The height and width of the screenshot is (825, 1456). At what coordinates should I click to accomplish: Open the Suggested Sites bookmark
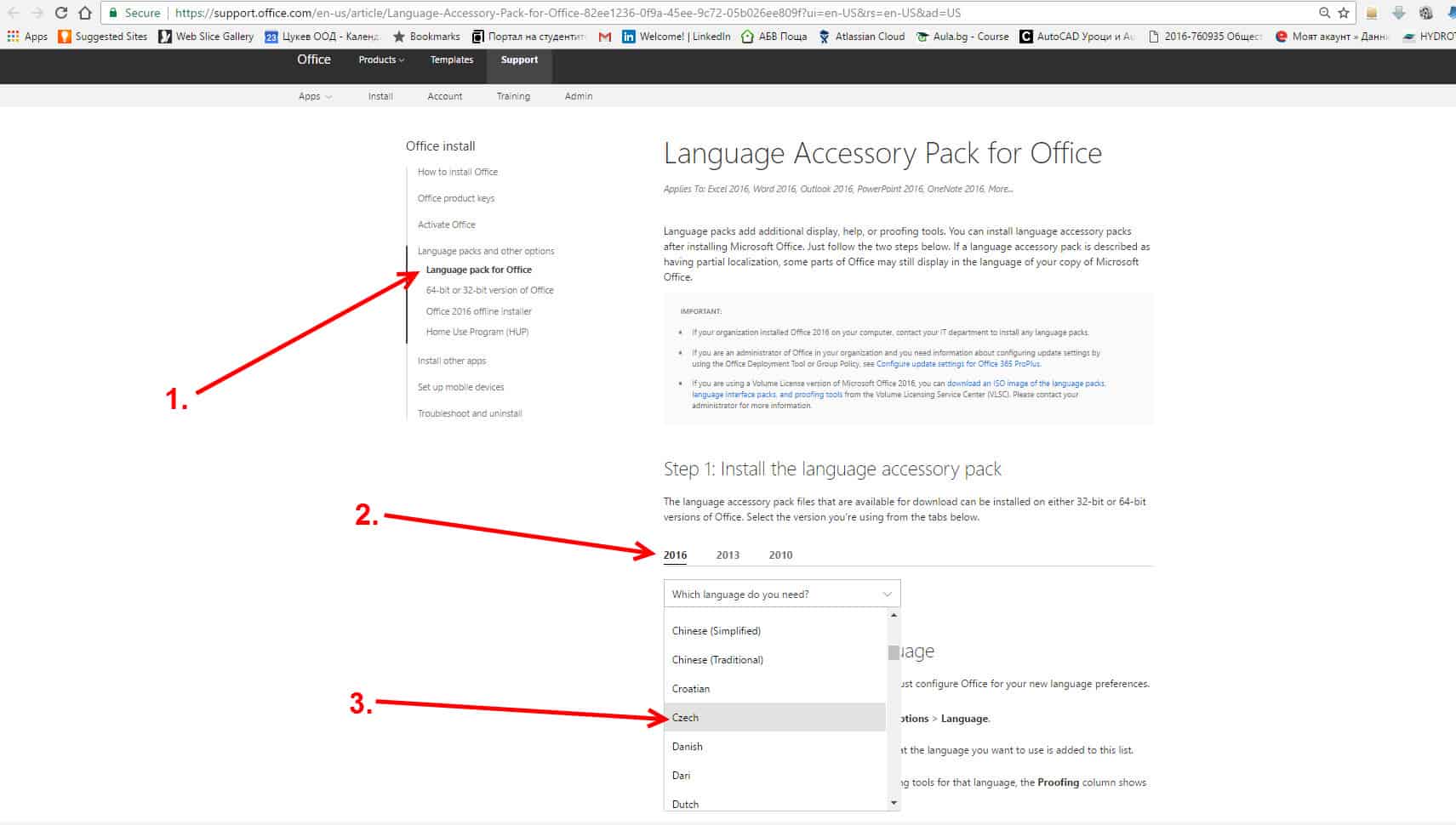102,37
